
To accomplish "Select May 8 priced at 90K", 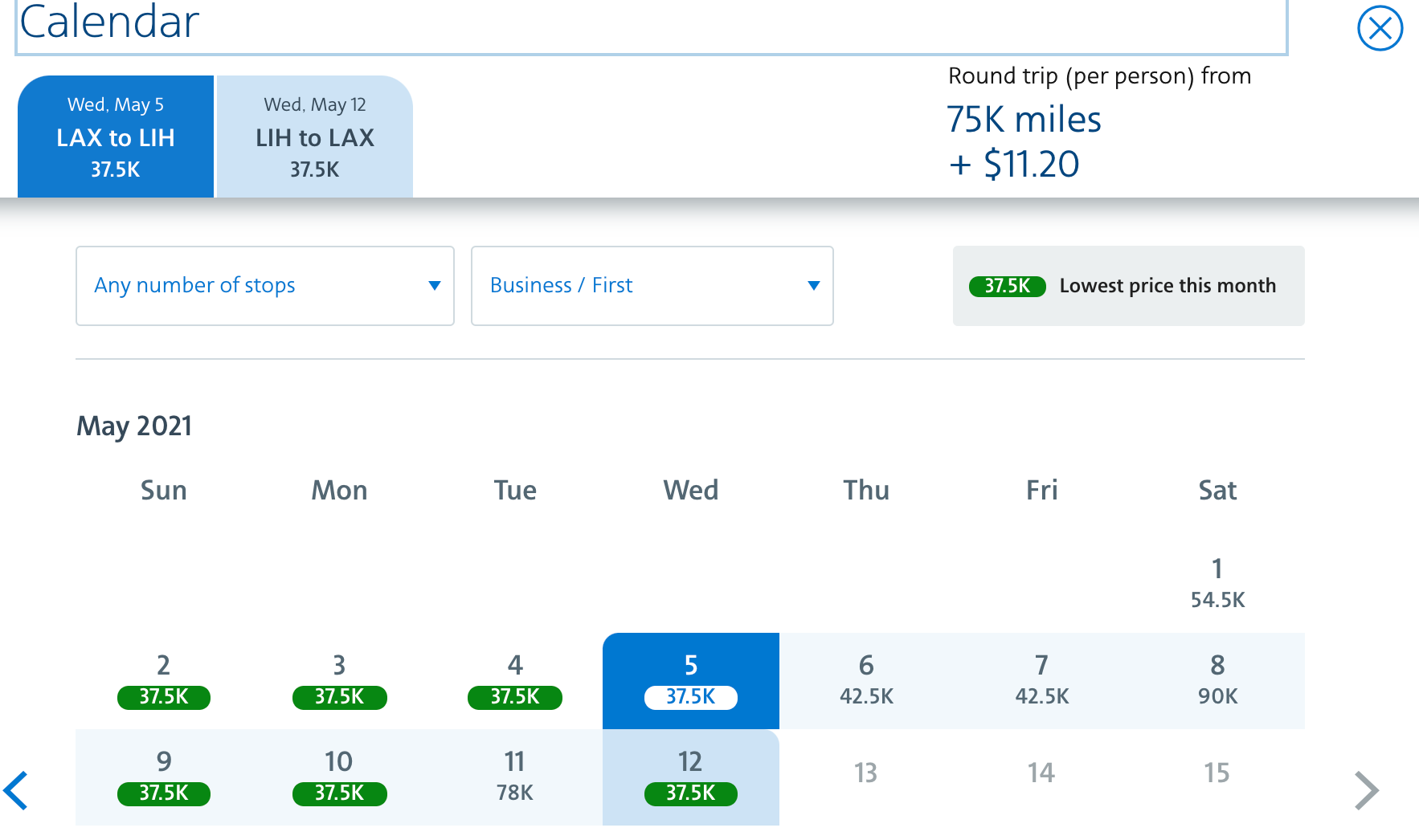I will click(x=1217, y=680).
